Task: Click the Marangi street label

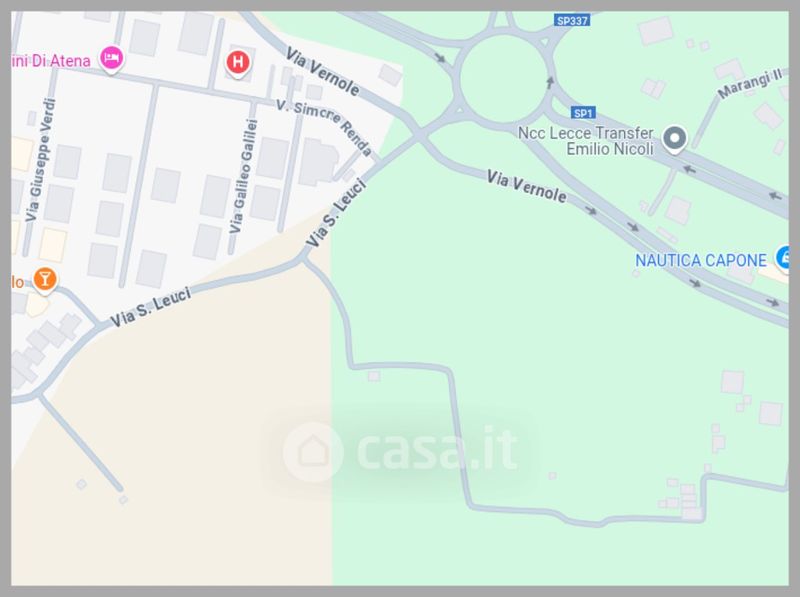Action: pos(749,84)
